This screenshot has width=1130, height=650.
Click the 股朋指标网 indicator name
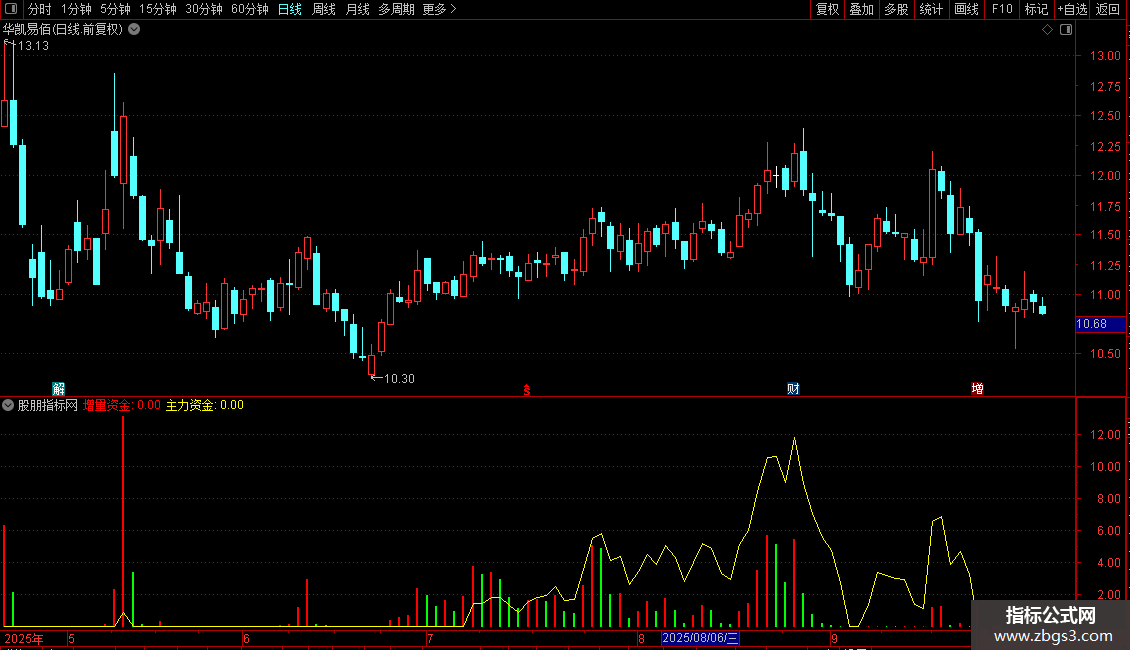(x=48, y=405)
